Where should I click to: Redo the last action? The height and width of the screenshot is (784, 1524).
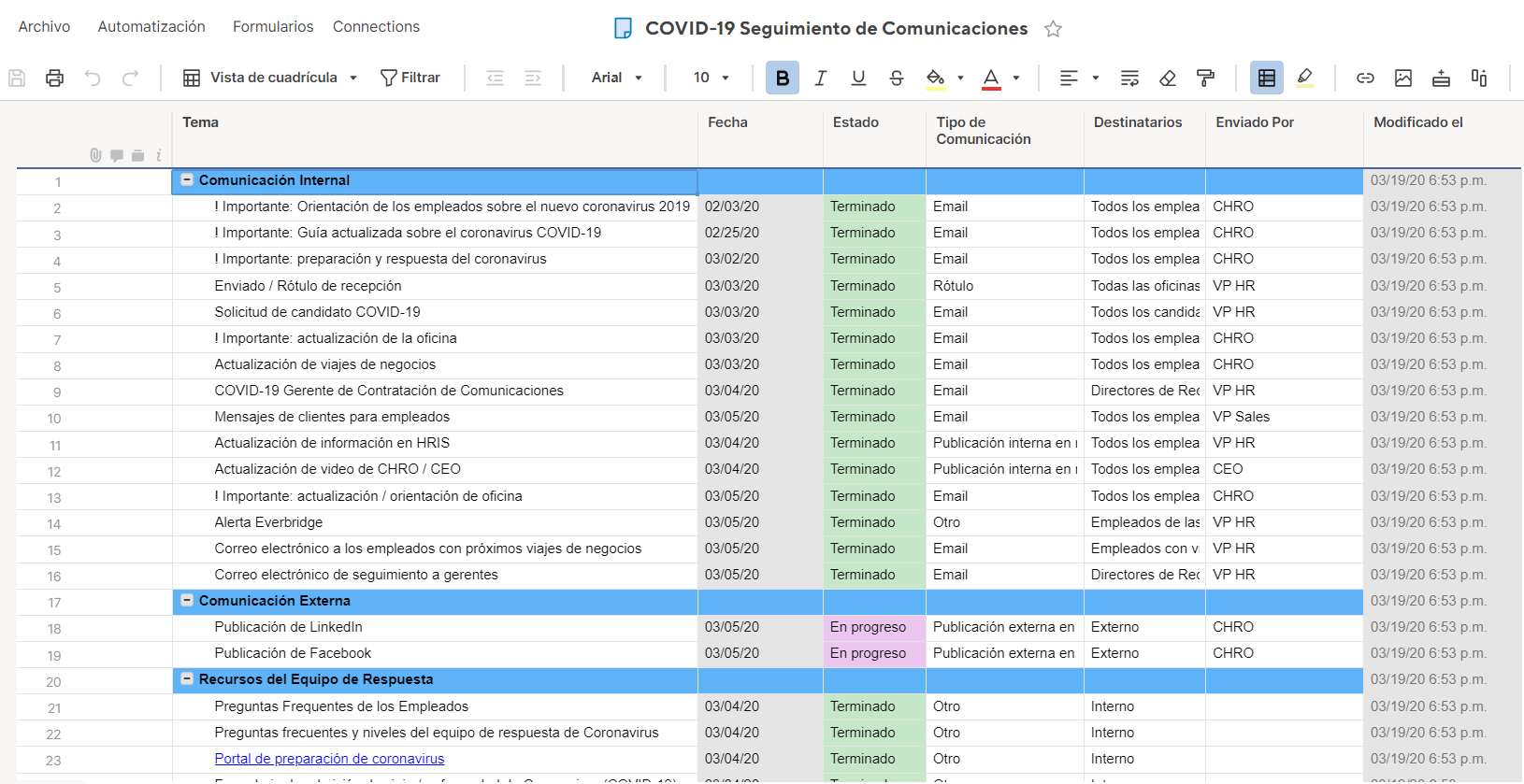[x=131, y=78]
